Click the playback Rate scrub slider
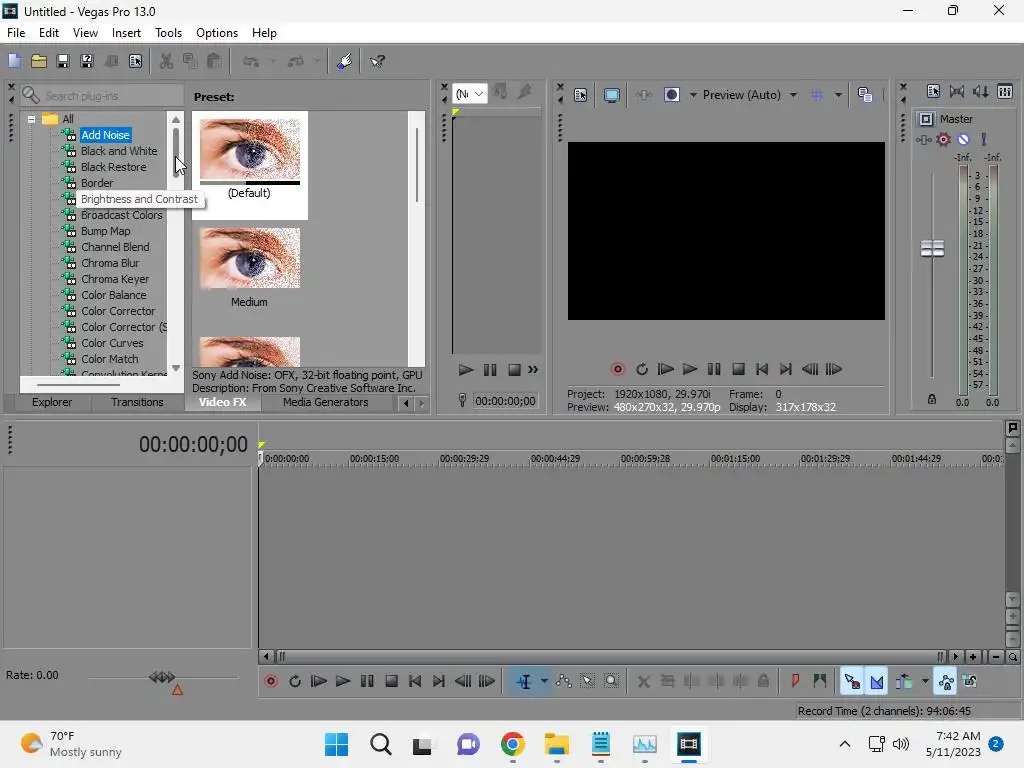1024x768 pixels. coord(162,678)
